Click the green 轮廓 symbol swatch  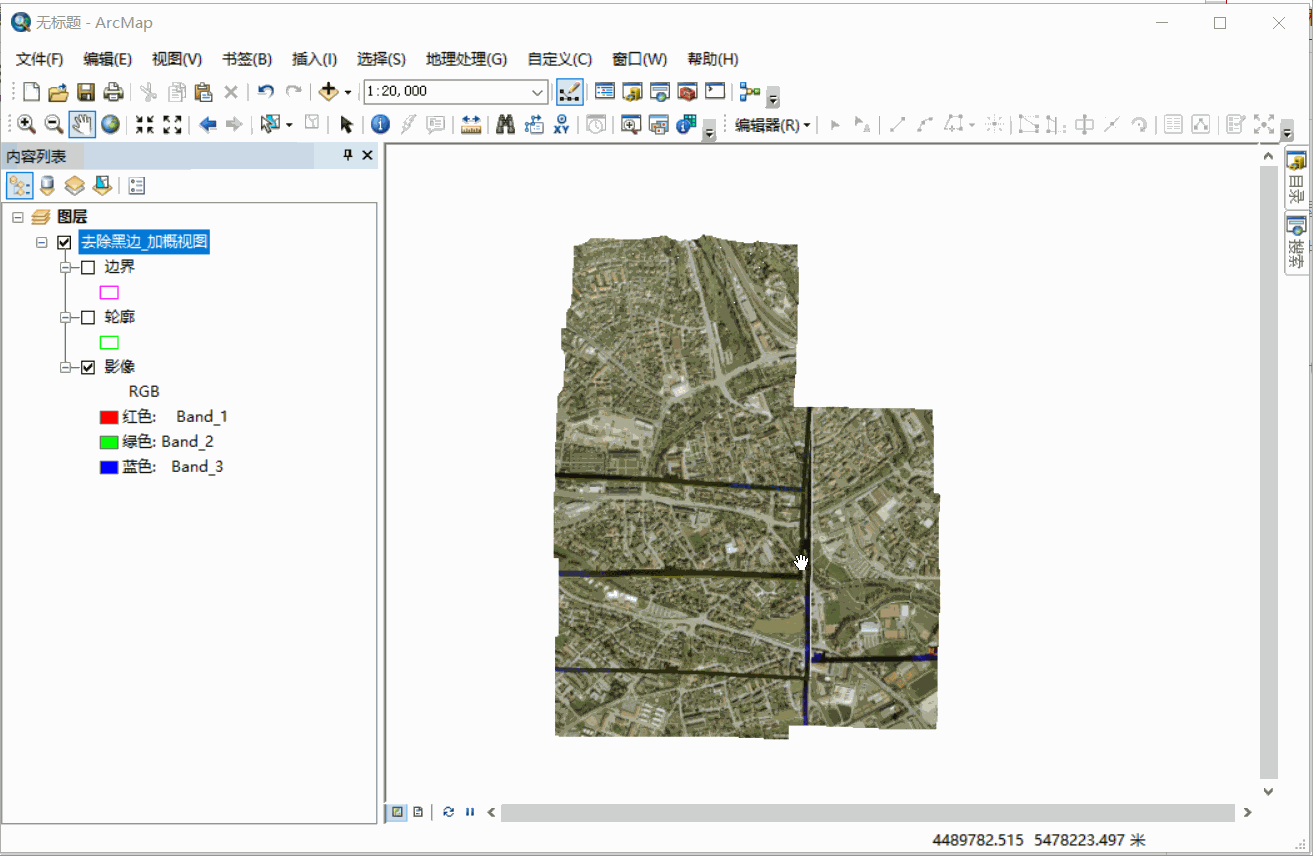click(109, 343)
